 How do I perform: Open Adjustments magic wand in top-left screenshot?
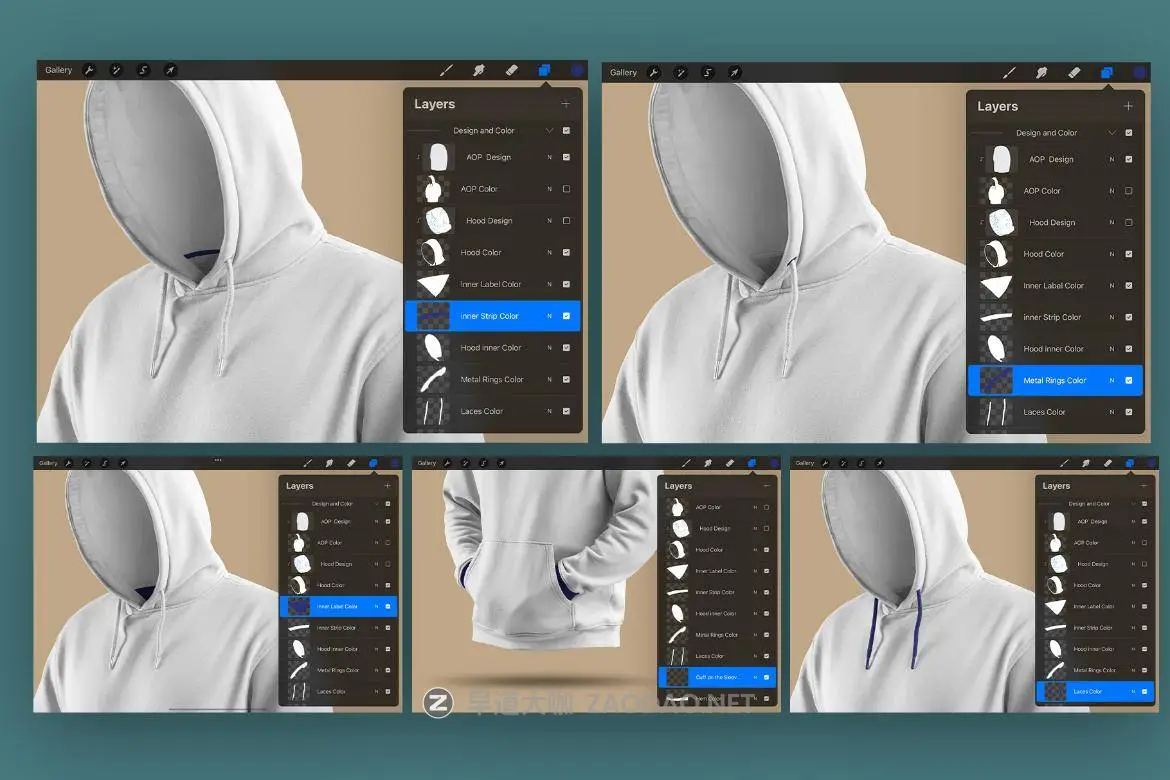tap(116, 70)
